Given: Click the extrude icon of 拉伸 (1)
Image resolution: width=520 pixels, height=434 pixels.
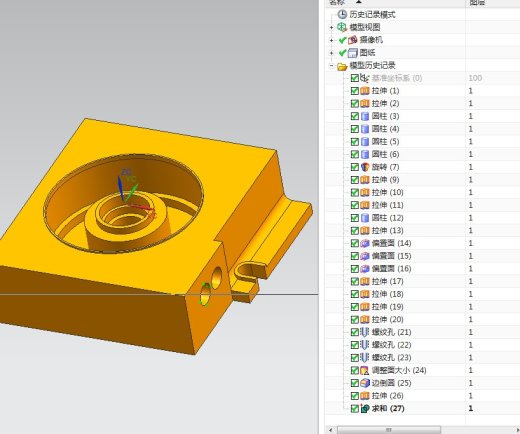Looking at the screenshot, I should coord(365,91).
